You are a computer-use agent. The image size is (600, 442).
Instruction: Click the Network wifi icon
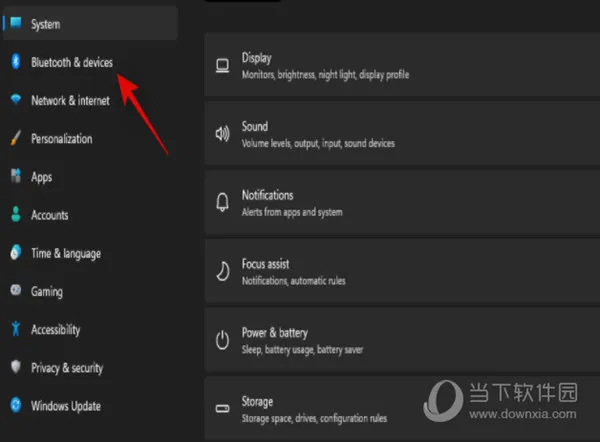16,99
